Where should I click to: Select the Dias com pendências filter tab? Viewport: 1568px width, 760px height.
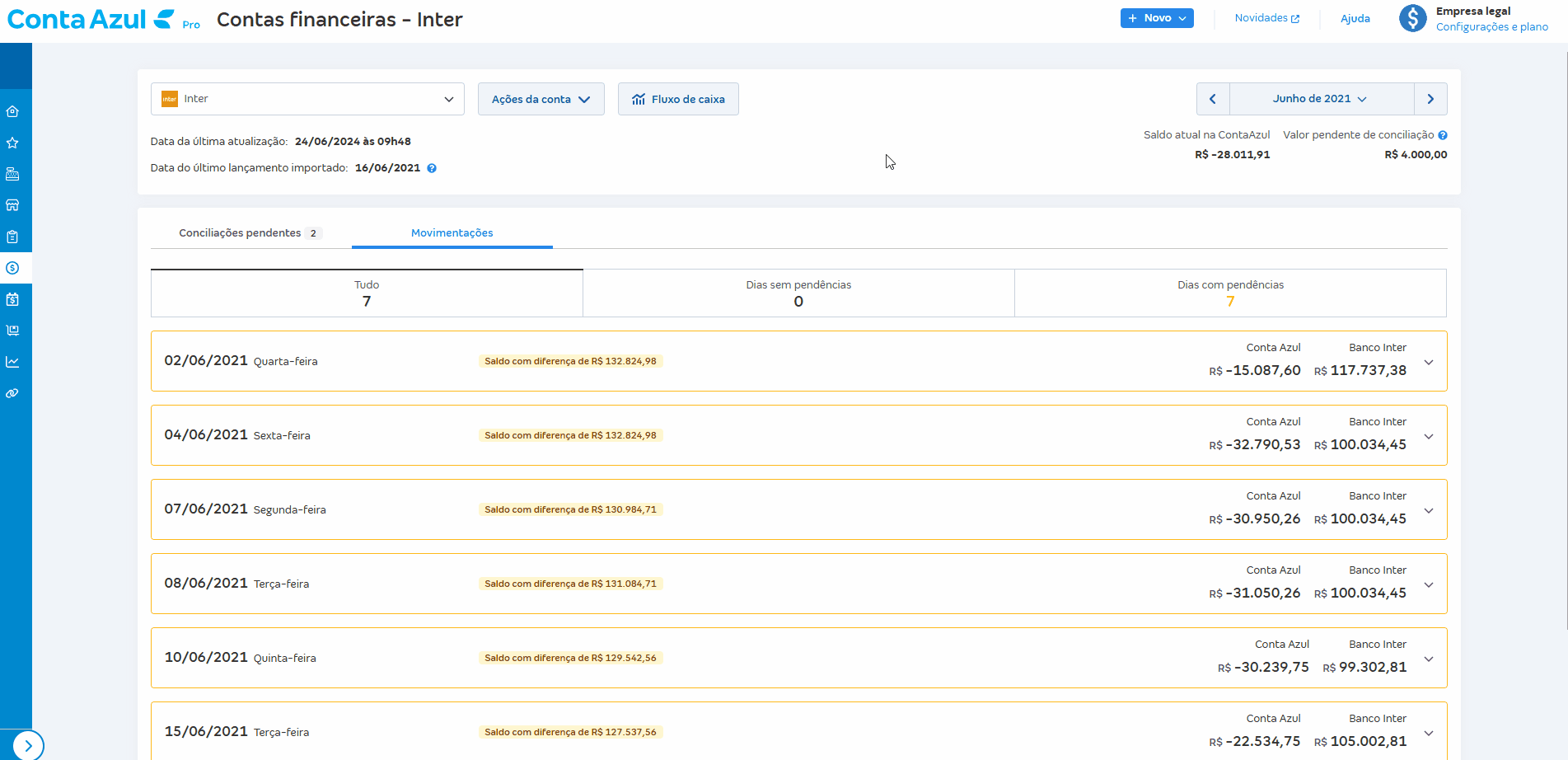click(x=1230, y=293)
